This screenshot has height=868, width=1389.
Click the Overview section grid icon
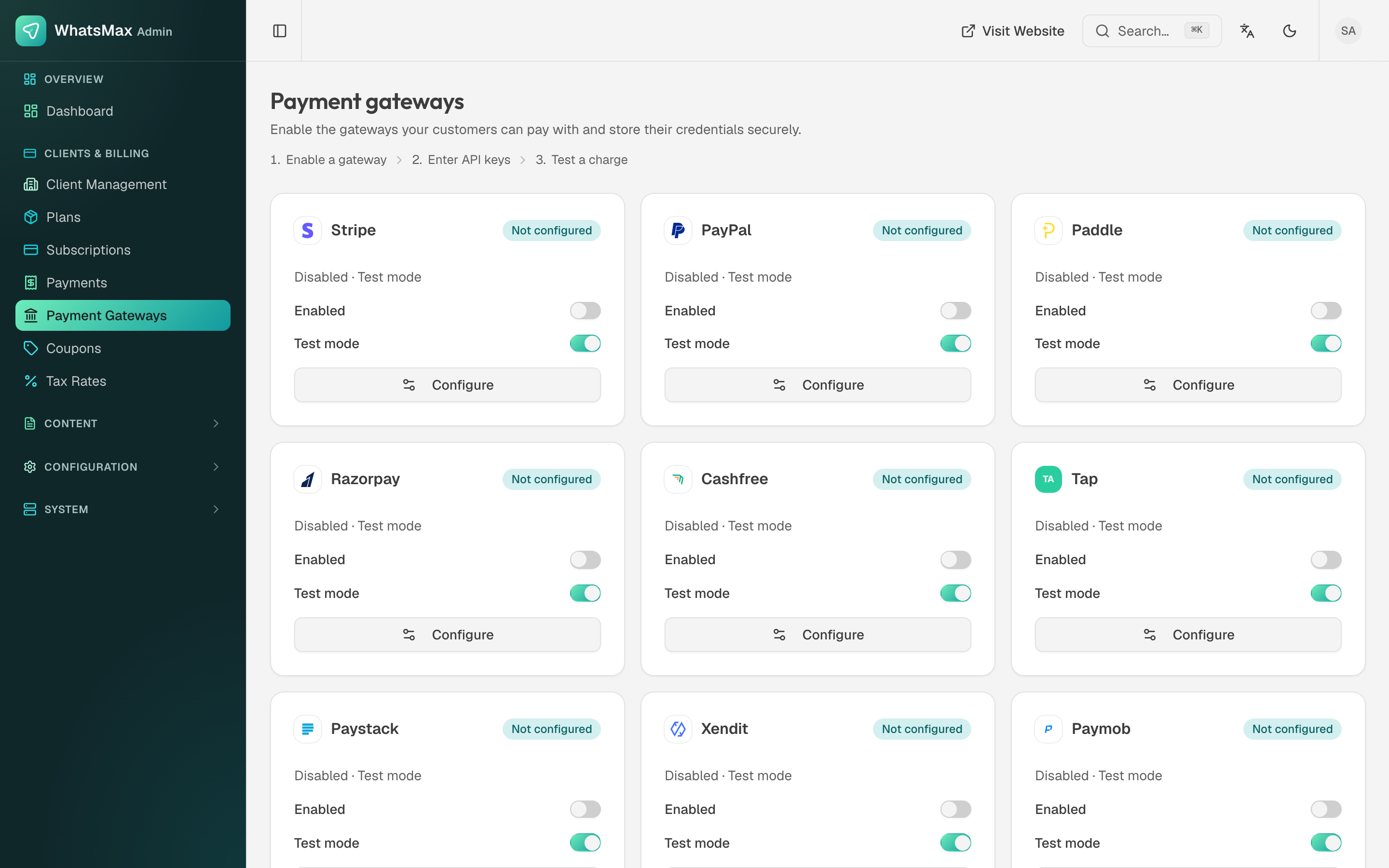[x=30, y=79]
